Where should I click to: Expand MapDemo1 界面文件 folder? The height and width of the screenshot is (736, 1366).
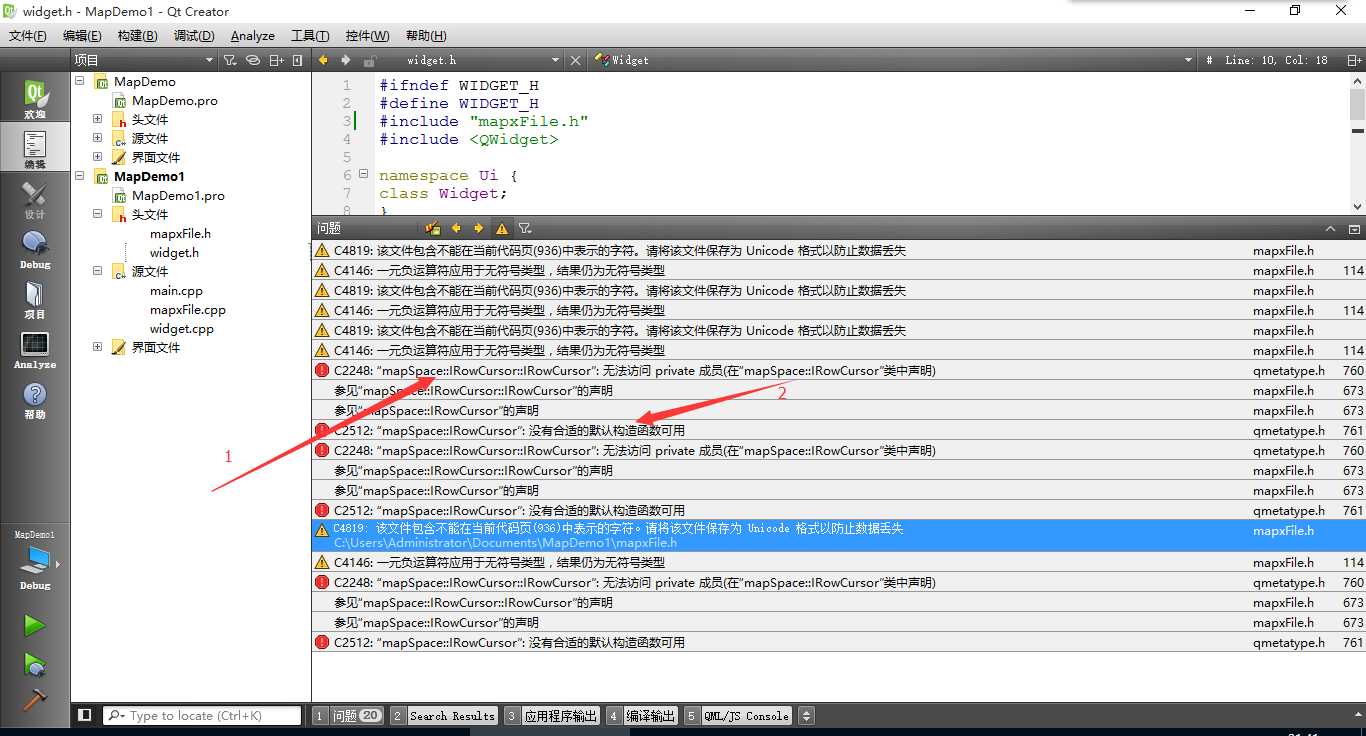click(x=97, y=347)
